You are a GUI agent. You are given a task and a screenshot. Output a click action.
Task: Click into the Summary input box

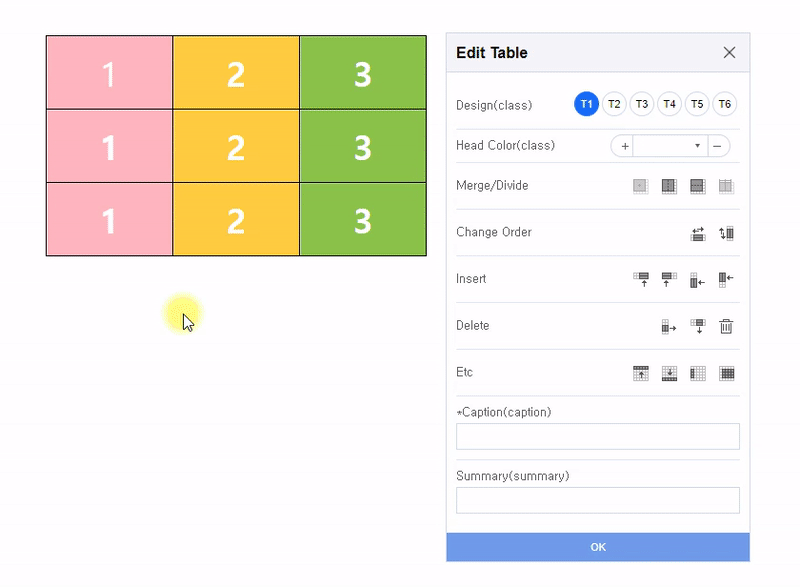(598, 500)
